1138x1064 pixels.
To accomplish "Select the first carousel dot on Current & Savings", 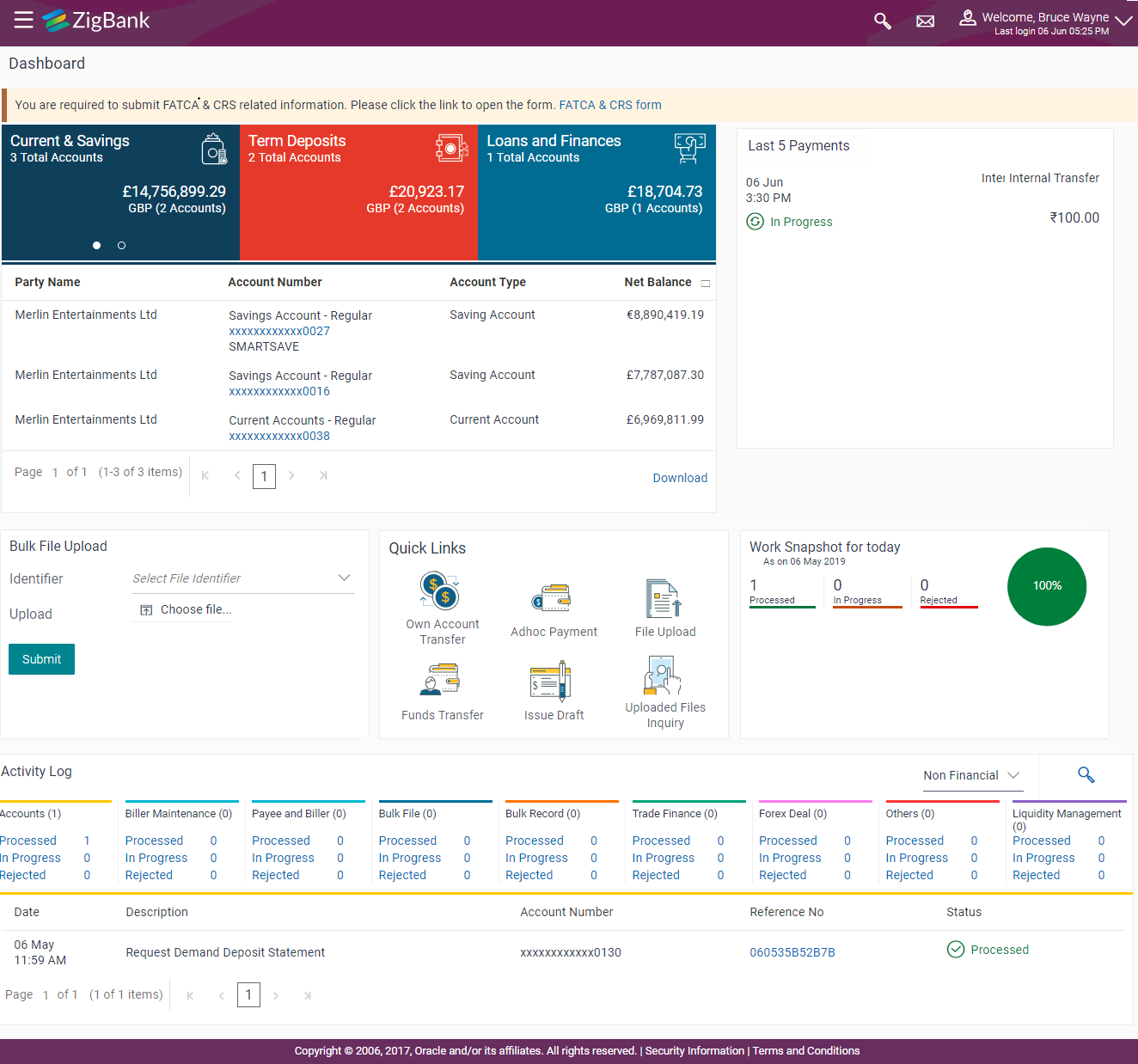I will coord(97,246).
